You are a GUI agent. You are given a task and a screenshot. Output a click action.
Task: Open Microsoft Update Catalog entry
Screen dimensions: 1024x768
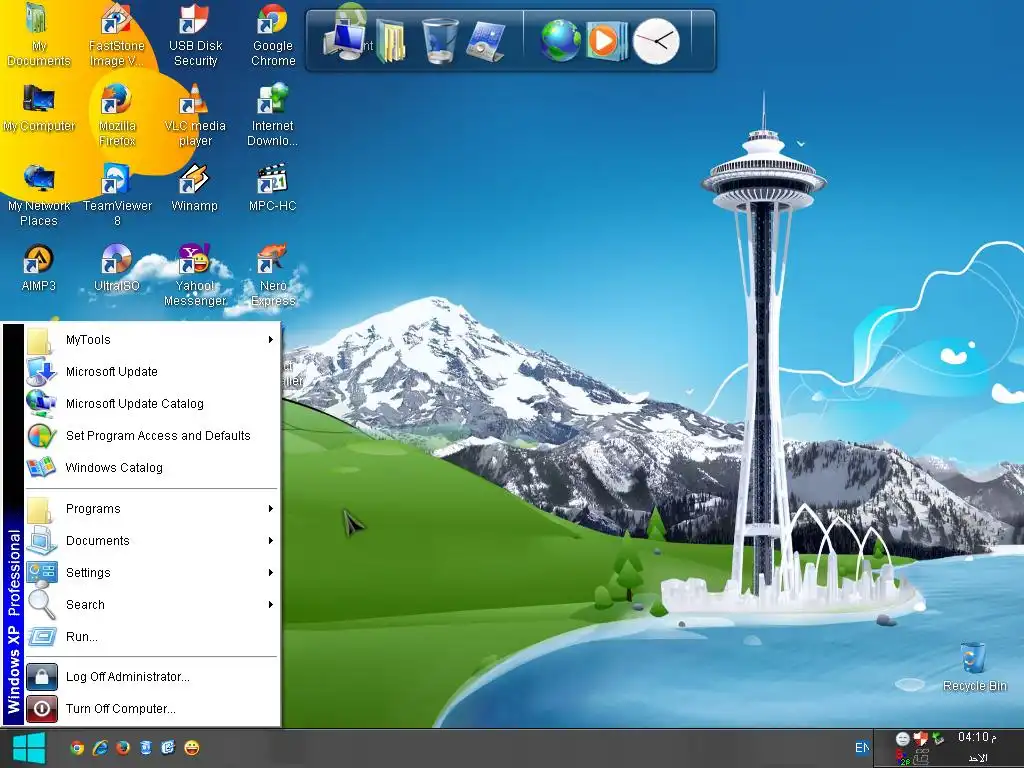153,404
